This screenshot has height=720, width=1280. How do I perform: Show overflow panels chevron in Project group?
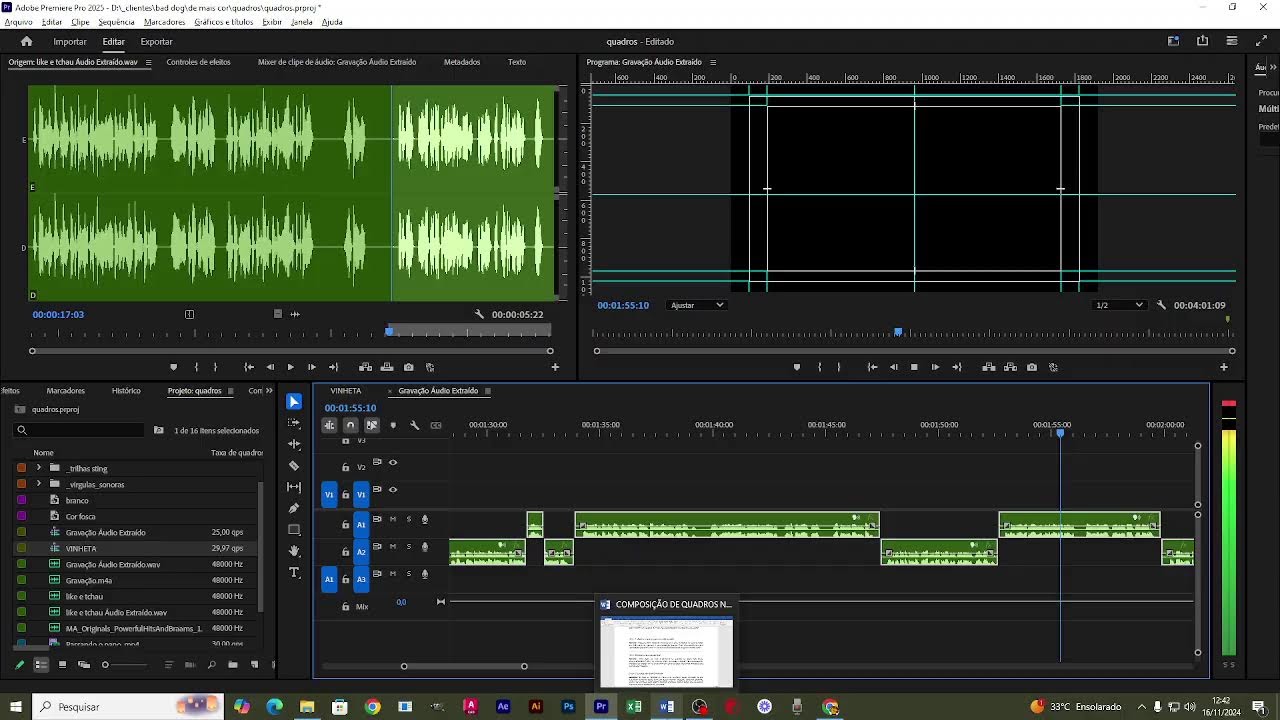269,391
